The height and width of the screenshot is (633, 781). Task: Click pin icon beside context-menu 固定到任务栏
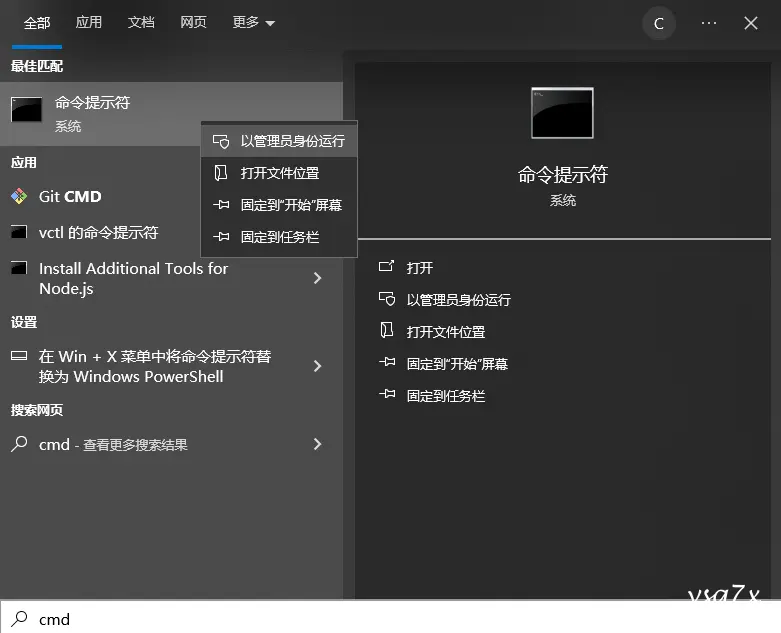(221, 237)
